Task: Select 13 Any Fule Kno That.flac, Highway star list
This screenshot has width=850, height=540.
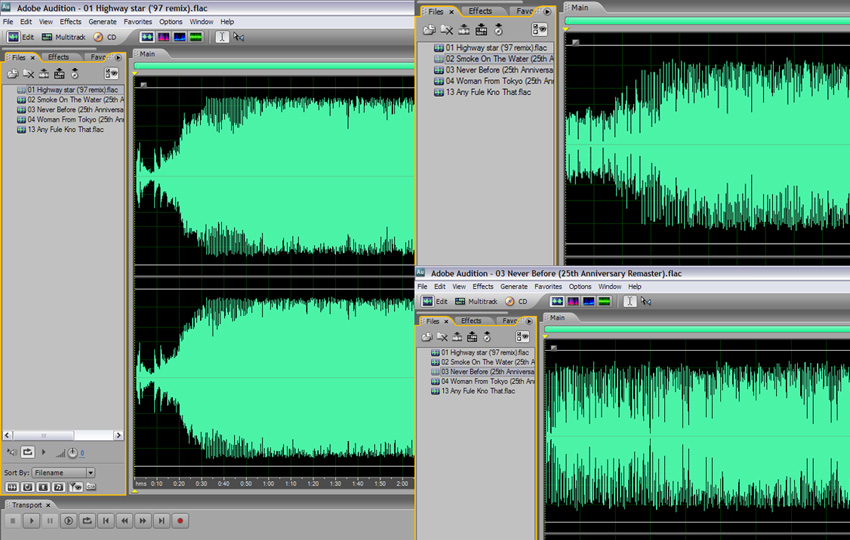Action: (60, 130)
